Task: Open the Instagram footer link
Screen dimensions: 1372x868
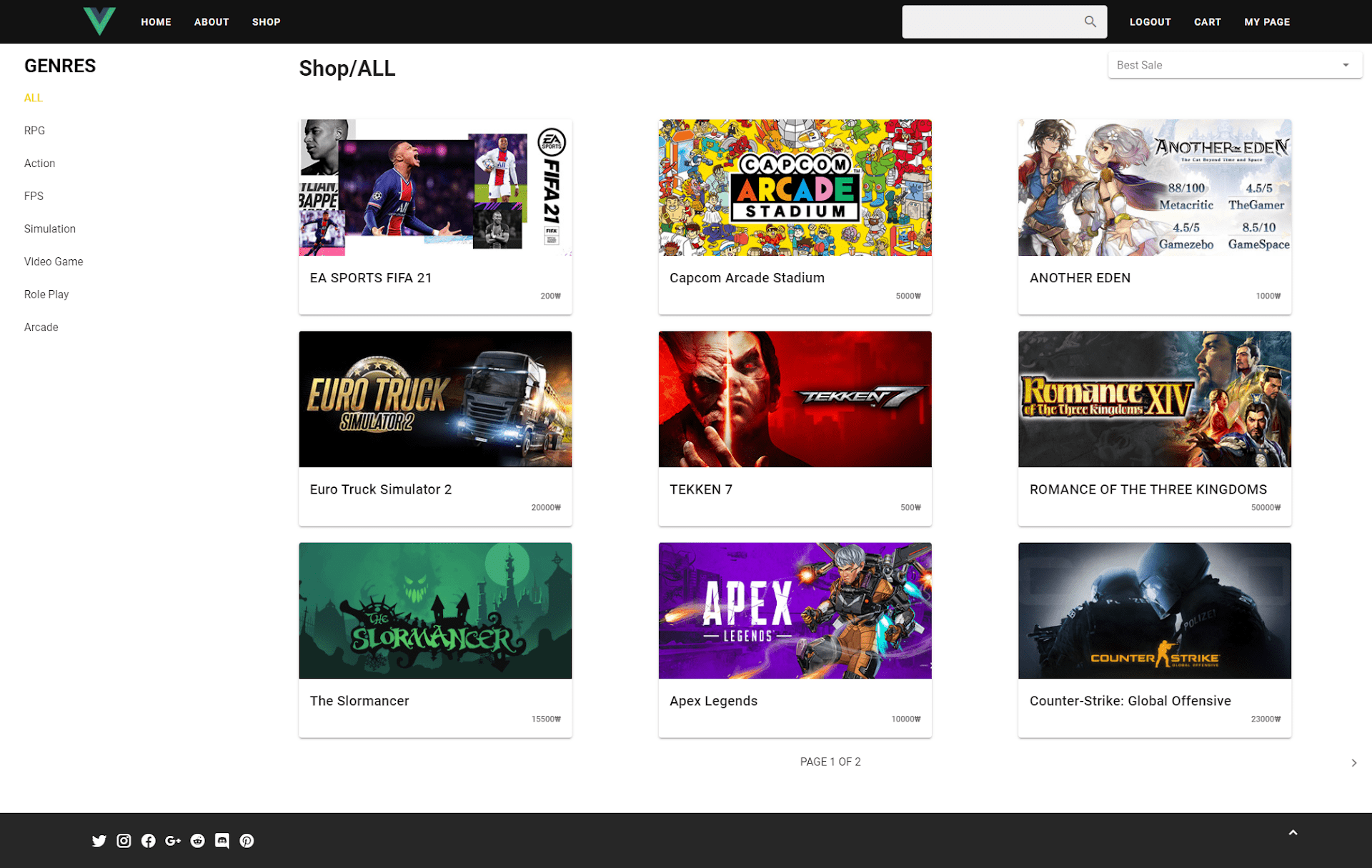Action: point(124,841)
